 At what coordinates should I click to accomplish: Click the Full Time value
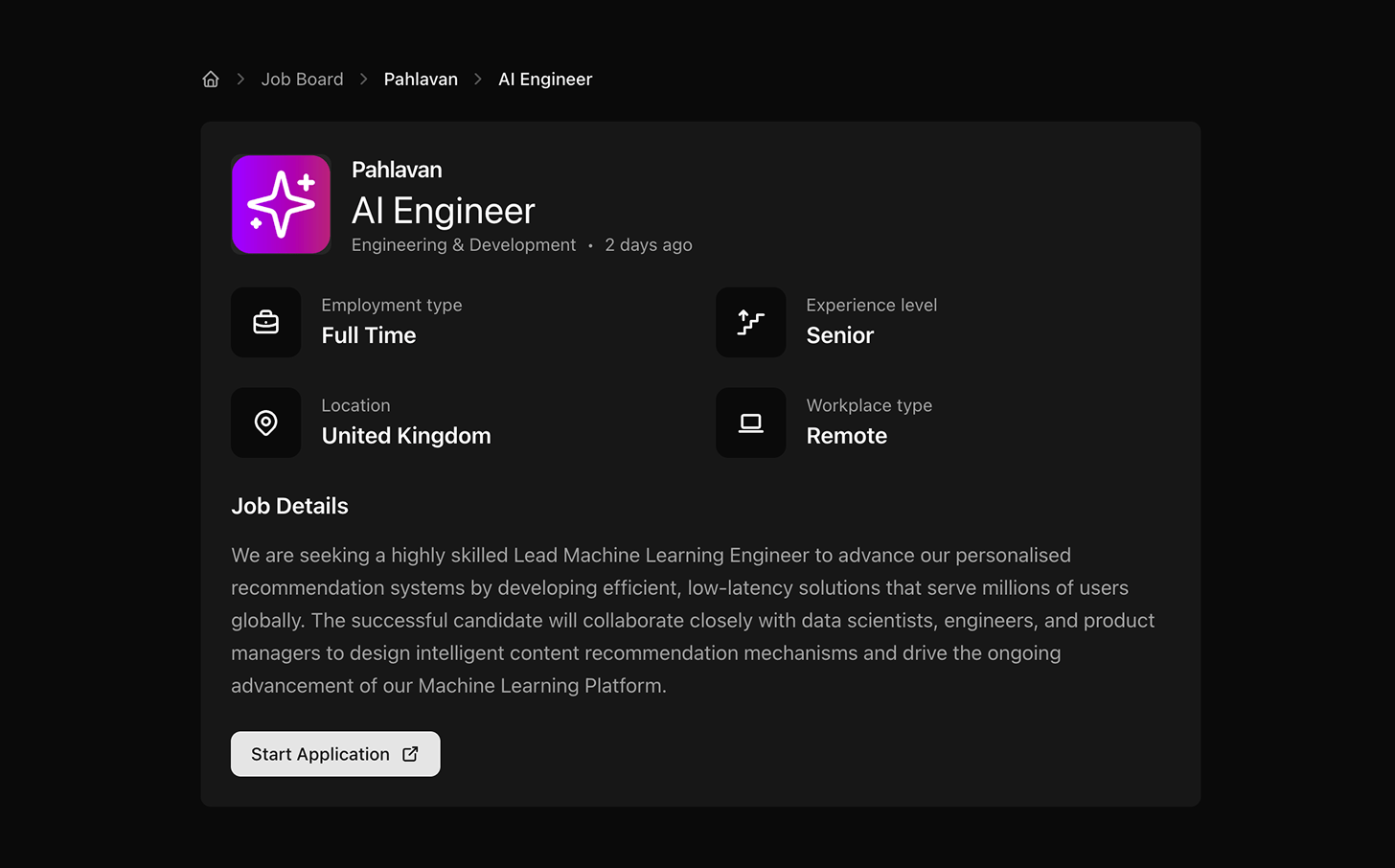[x=369, y=335]
